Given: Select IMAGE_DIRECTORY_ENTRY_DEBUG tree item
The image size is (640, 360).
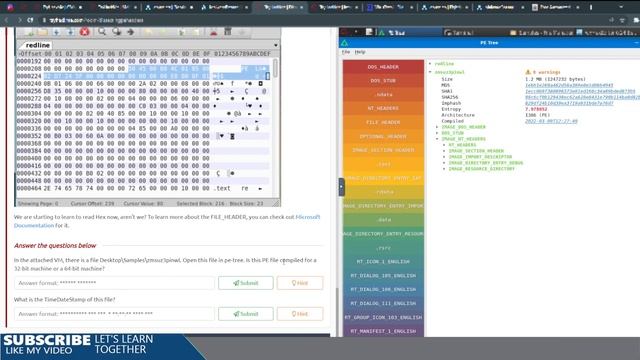Looking at the screenshot, I should pyautogui.click(x=486, y=163).
